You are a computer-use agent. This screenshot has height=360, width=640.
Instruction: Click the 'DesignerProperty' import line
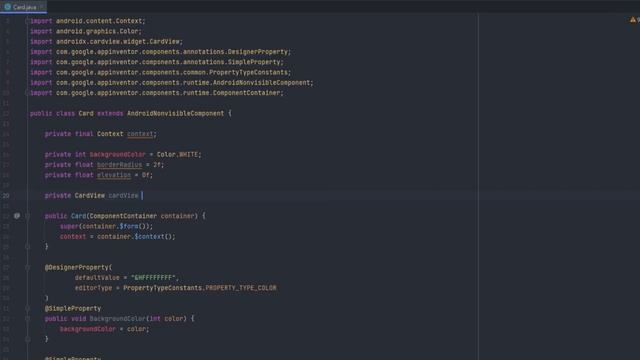click(160, 52)
